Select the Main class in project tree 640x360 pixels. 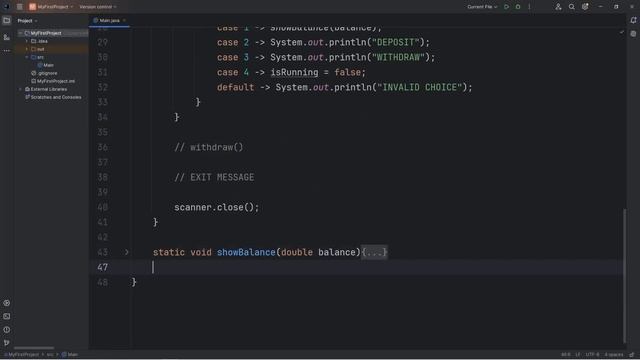point(46,65)
